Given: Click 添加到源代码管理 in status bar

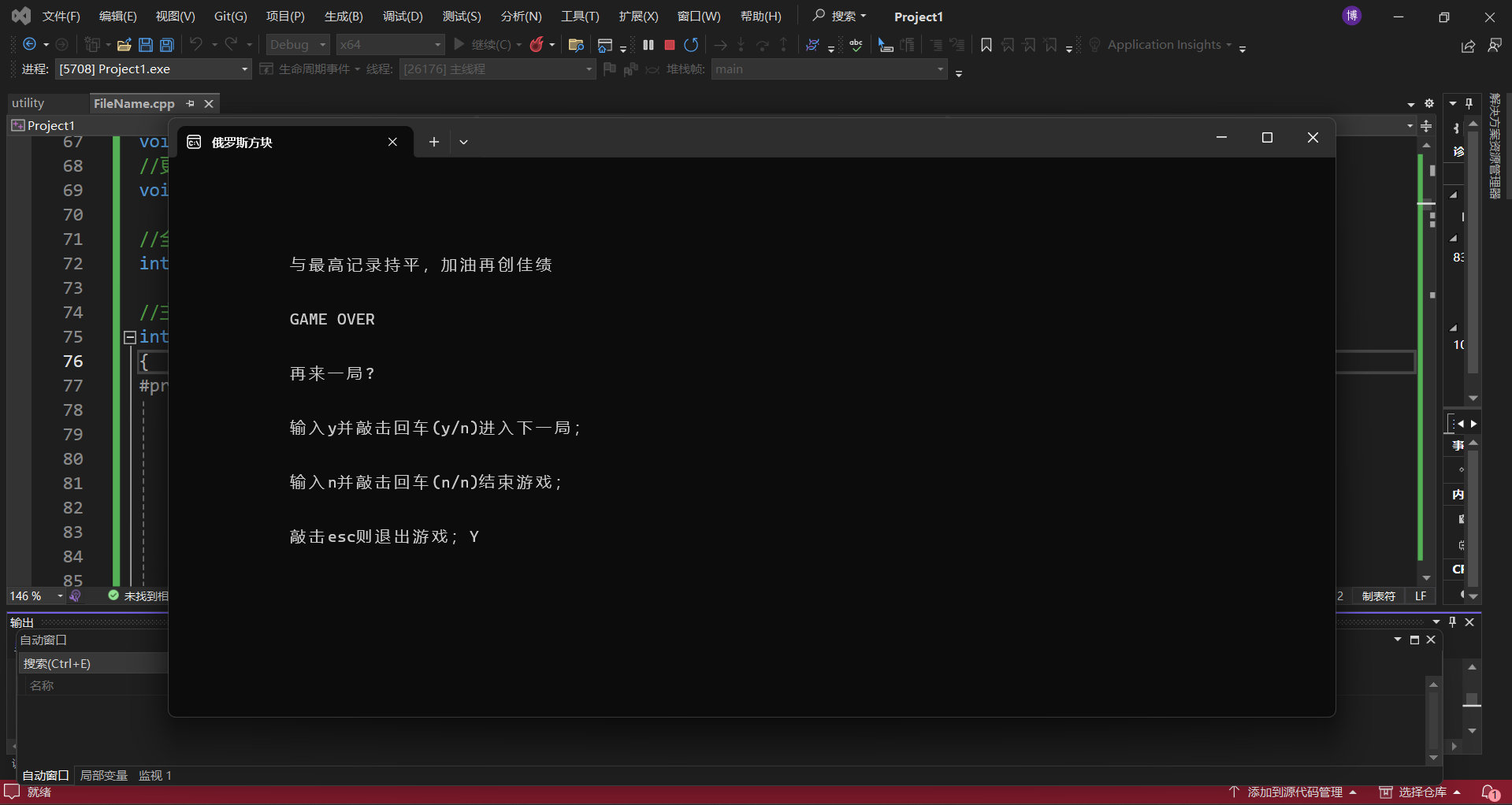Looking at the screenshot, I should pos(1293,792).
